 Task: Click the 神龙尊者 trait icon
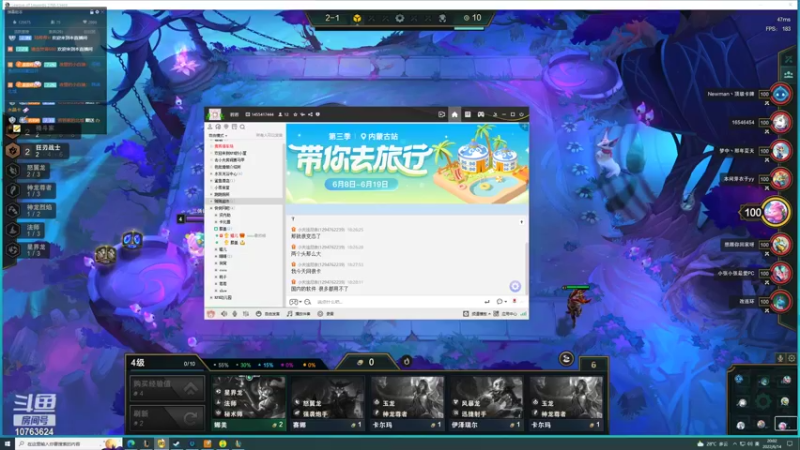pos(13,190)
